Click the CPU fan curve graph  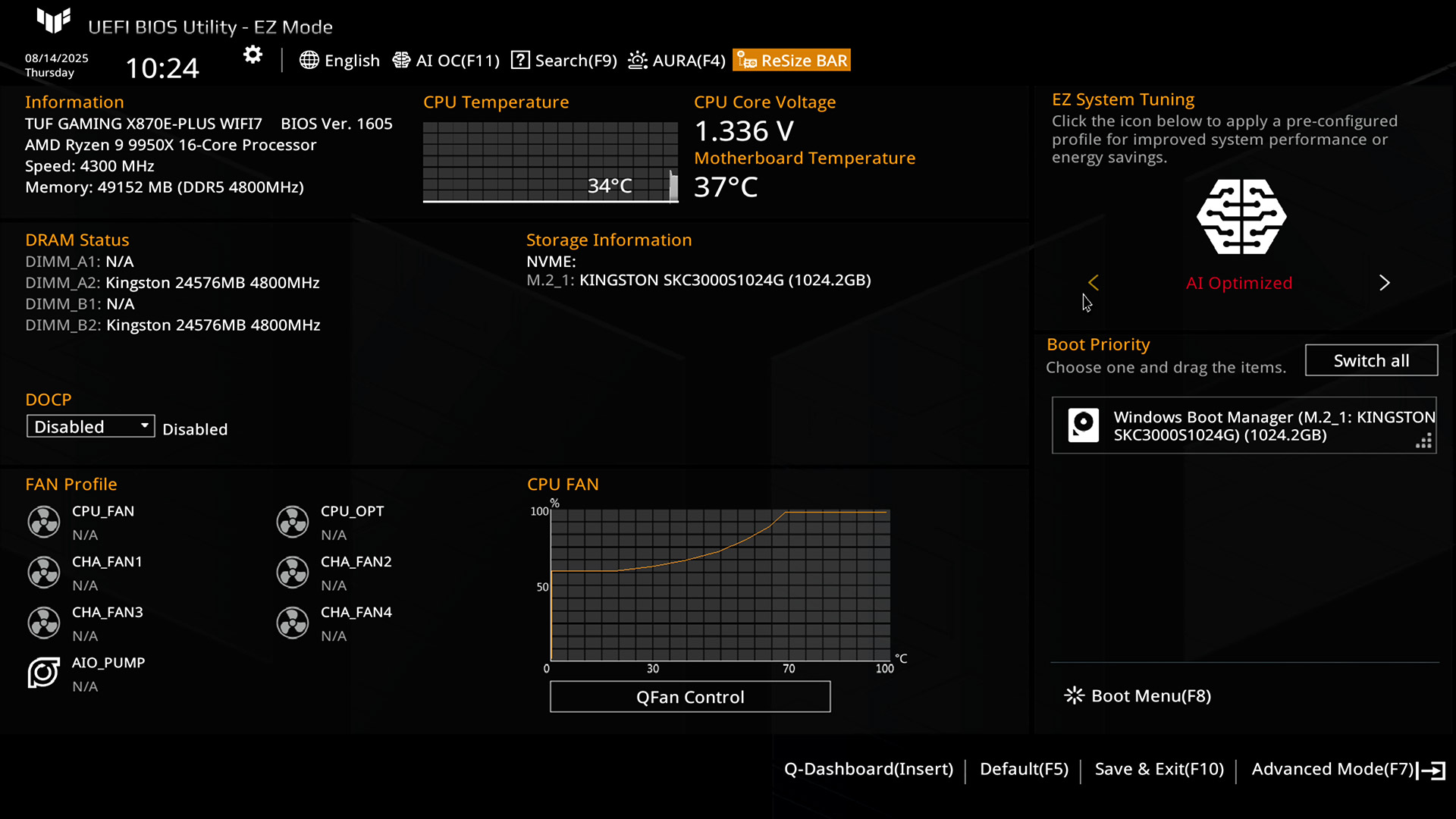pyautogui.click(x=720, y=585)
